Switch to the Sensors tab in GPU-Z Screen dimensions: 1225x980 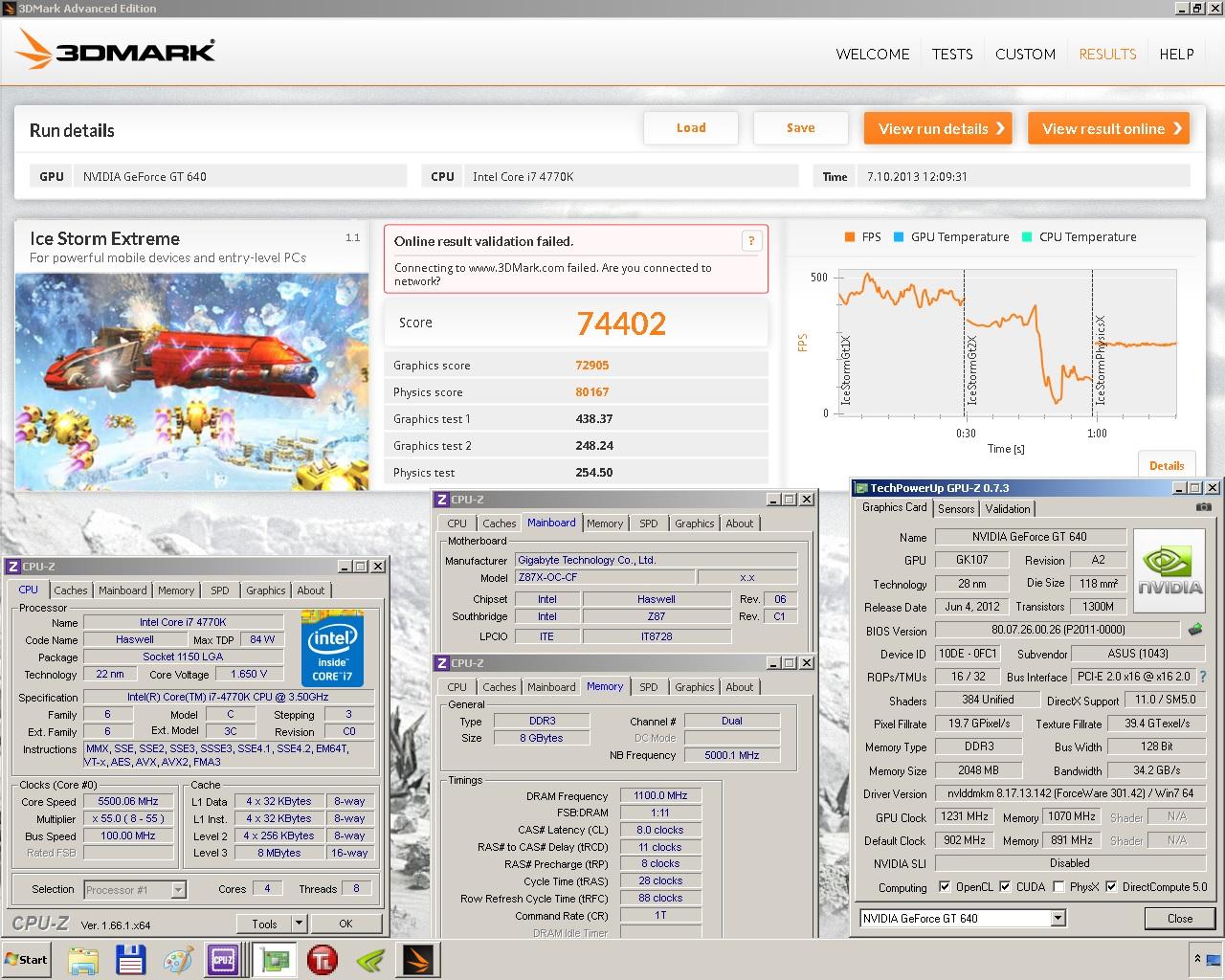(x=956, y=509)
